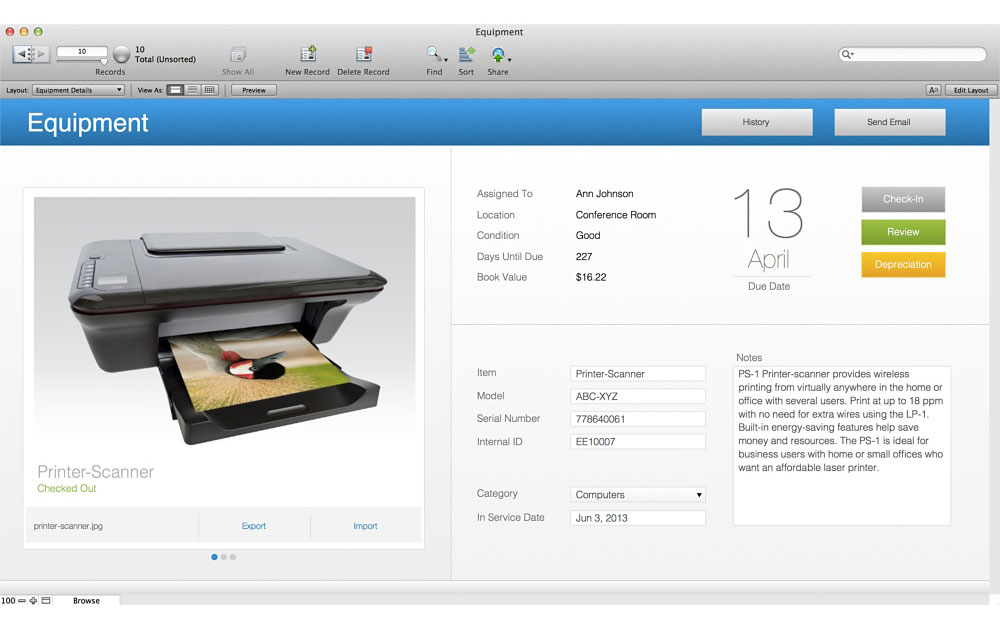Click the Ann Johnson assigned name
The image size is (1000, 630).
tap(605, 194)
